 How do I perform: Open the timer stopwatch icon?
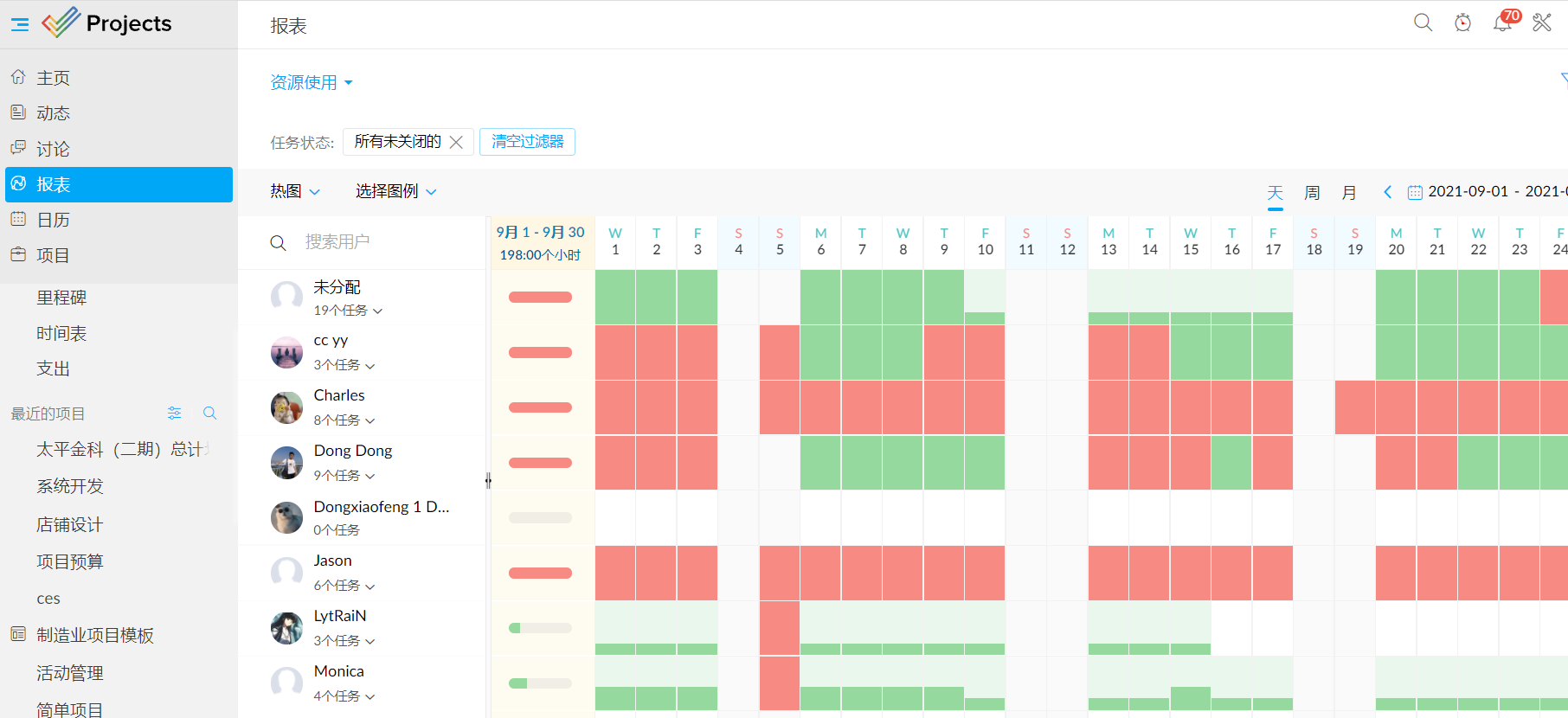click(x=1462, y=22)
